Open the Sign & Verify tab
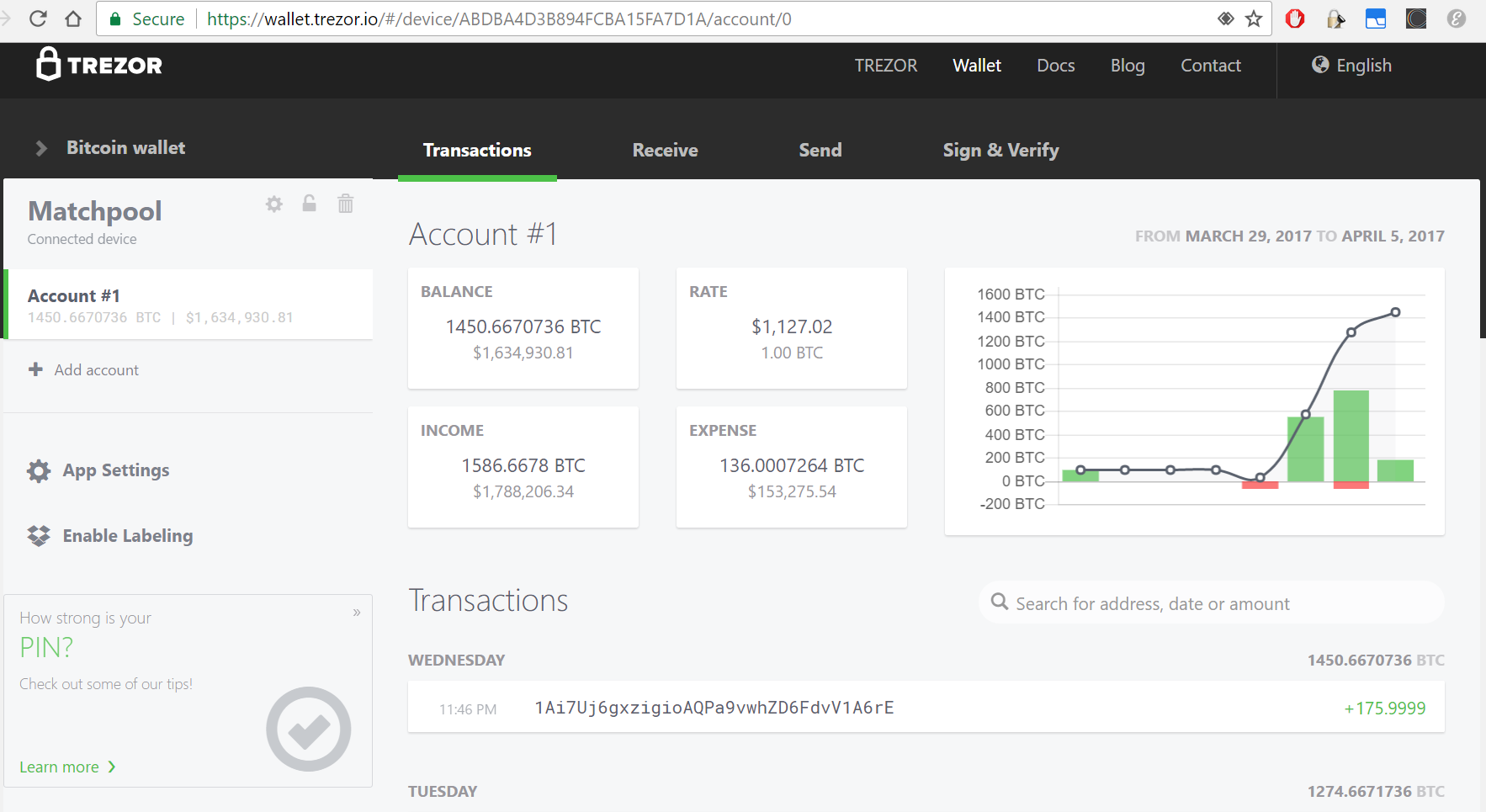 click(x=1000, y=151)
